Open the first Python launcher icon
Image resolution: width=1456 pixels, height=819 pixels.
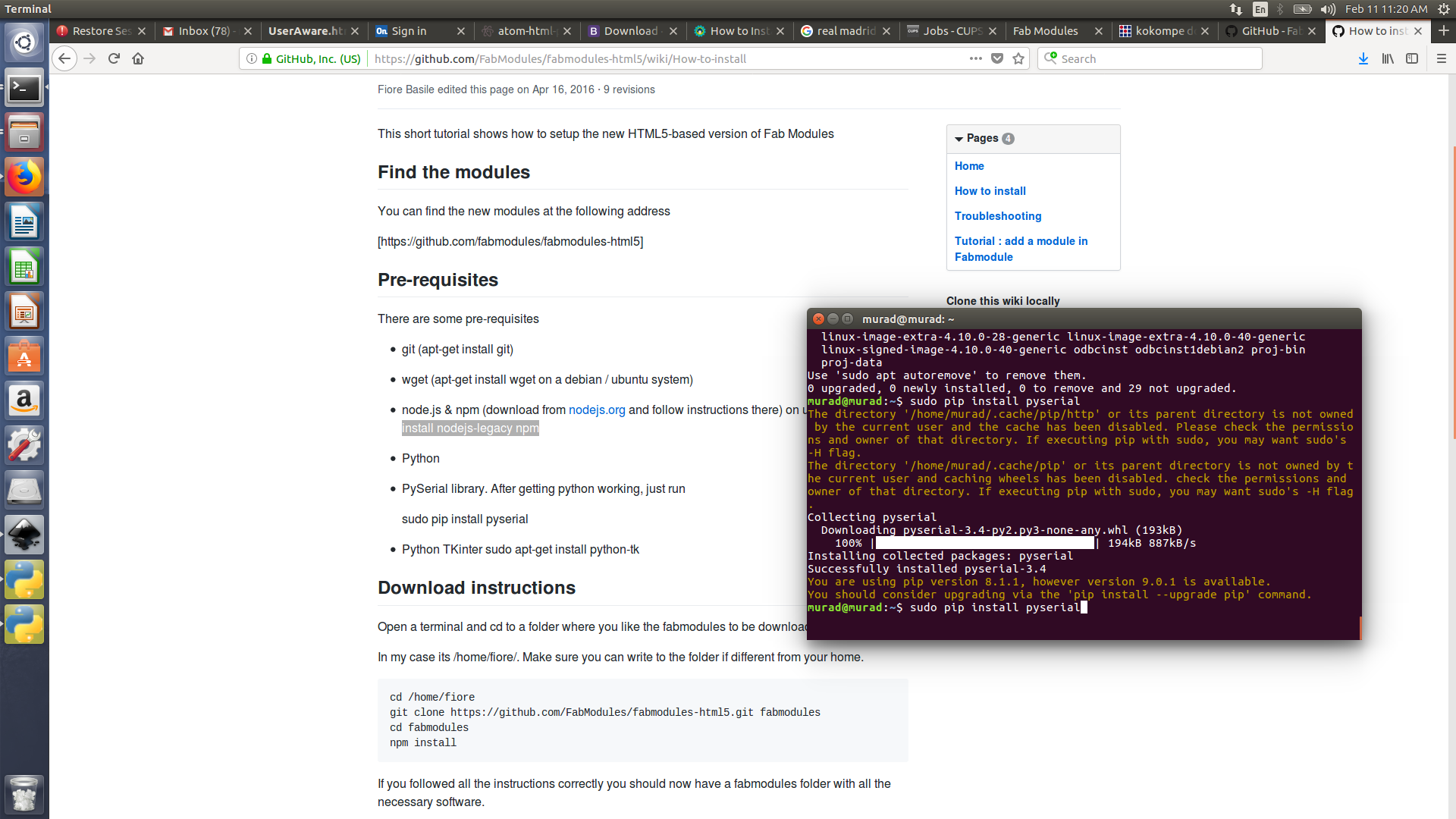click(24, 580)
